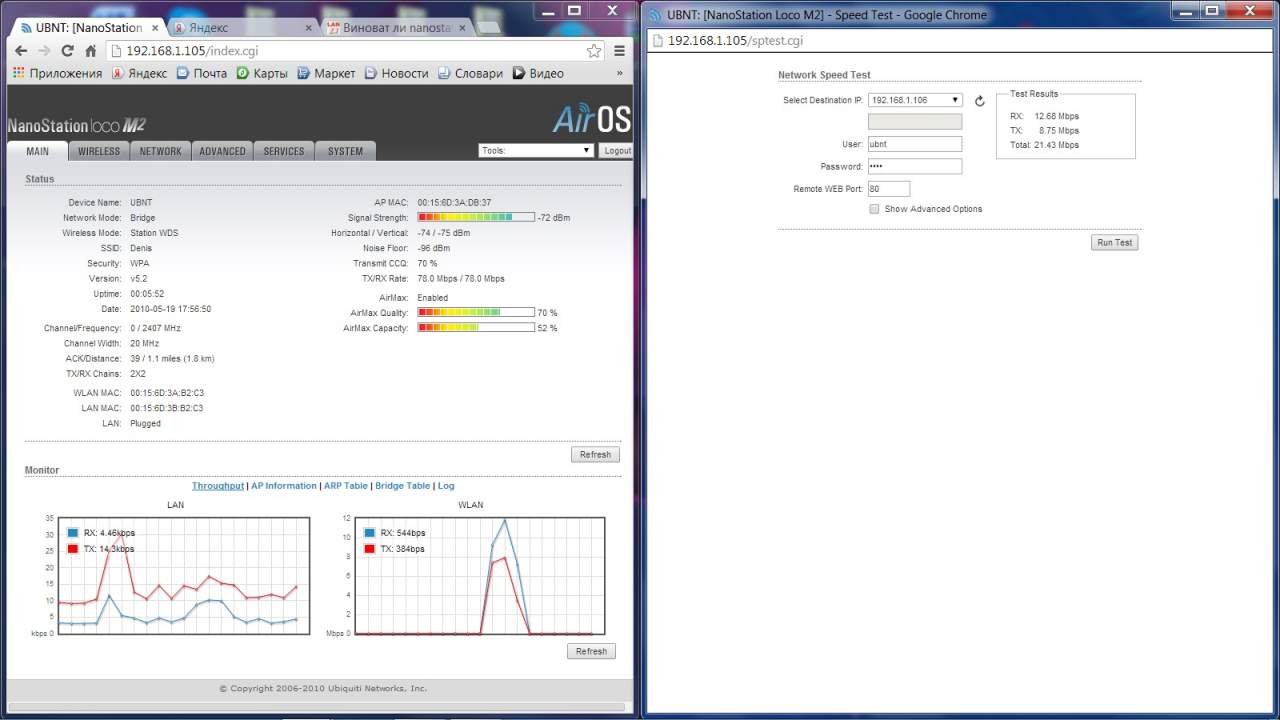Open a new browser tab
Screen dimensions: 1280x720
489,28
